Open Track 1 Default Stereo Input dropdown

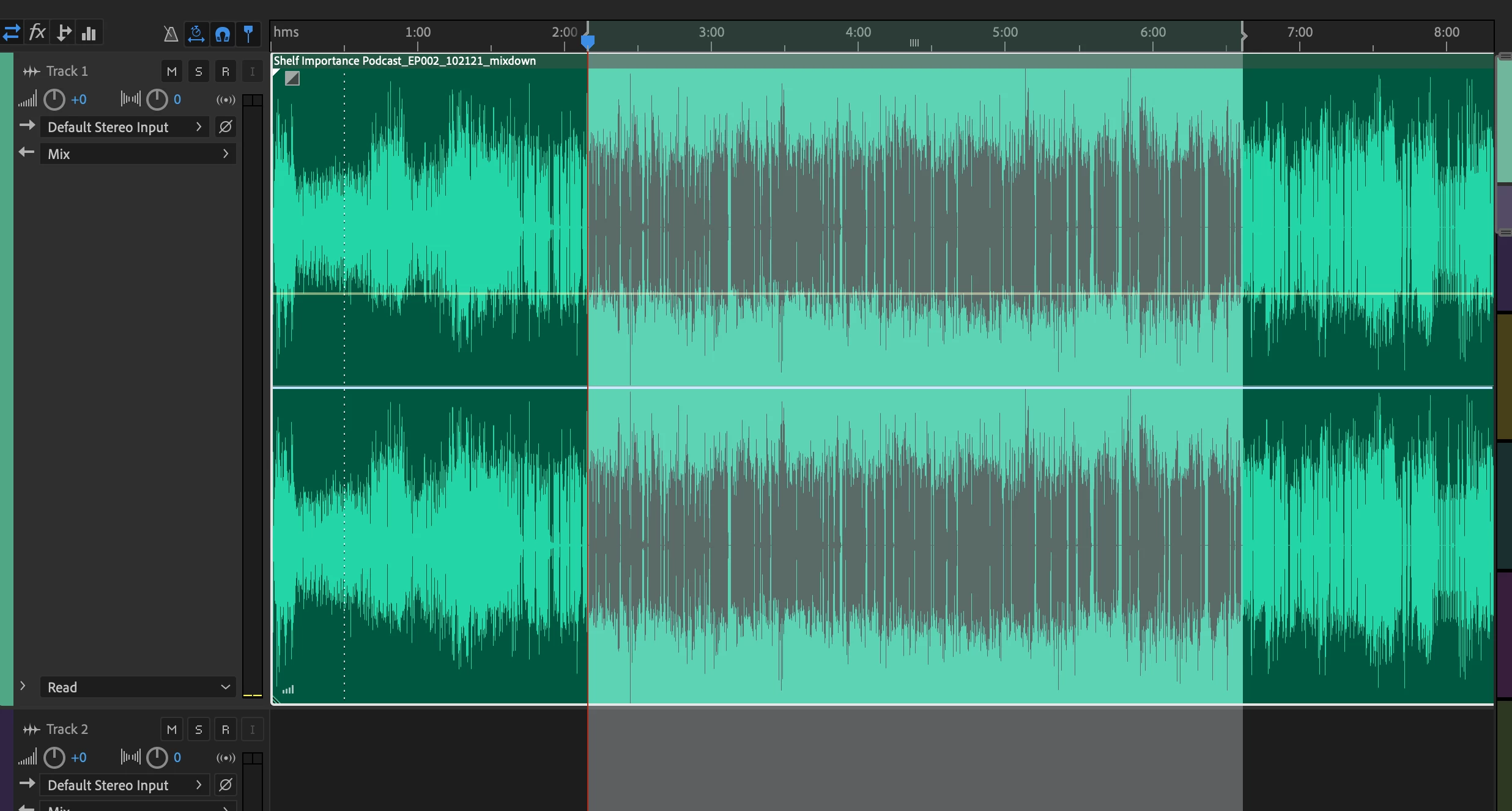[125, 127]
